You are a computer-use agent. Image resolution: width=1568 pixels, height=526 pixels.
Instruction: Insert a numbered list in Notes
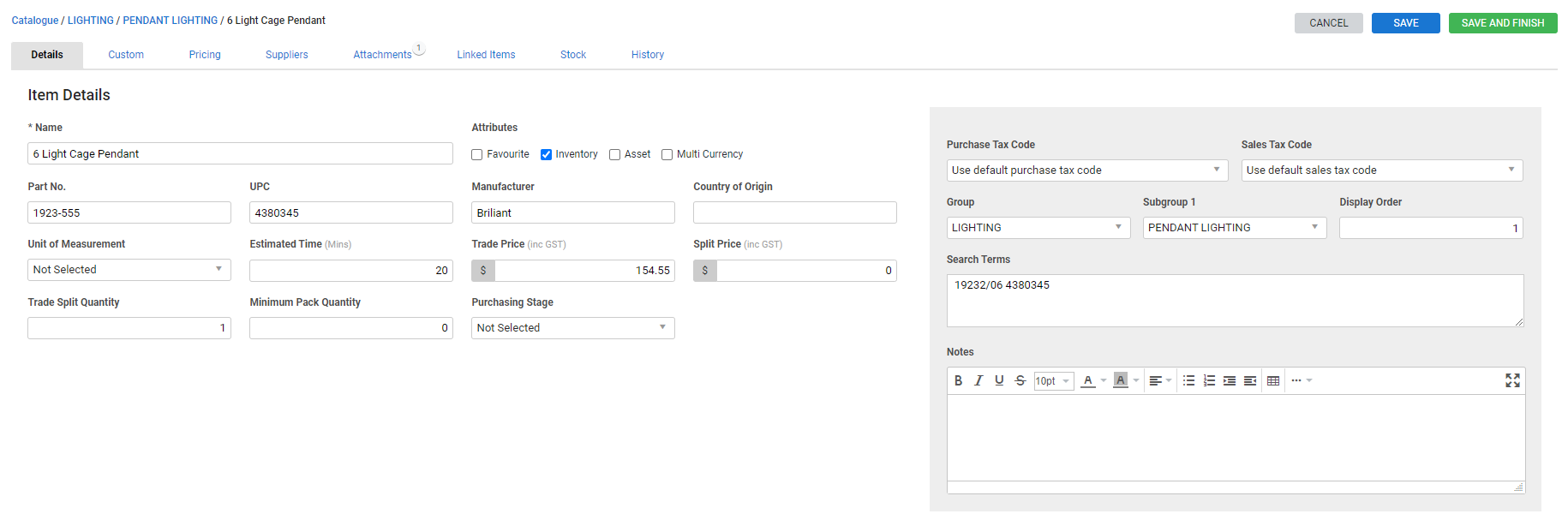1209,380
